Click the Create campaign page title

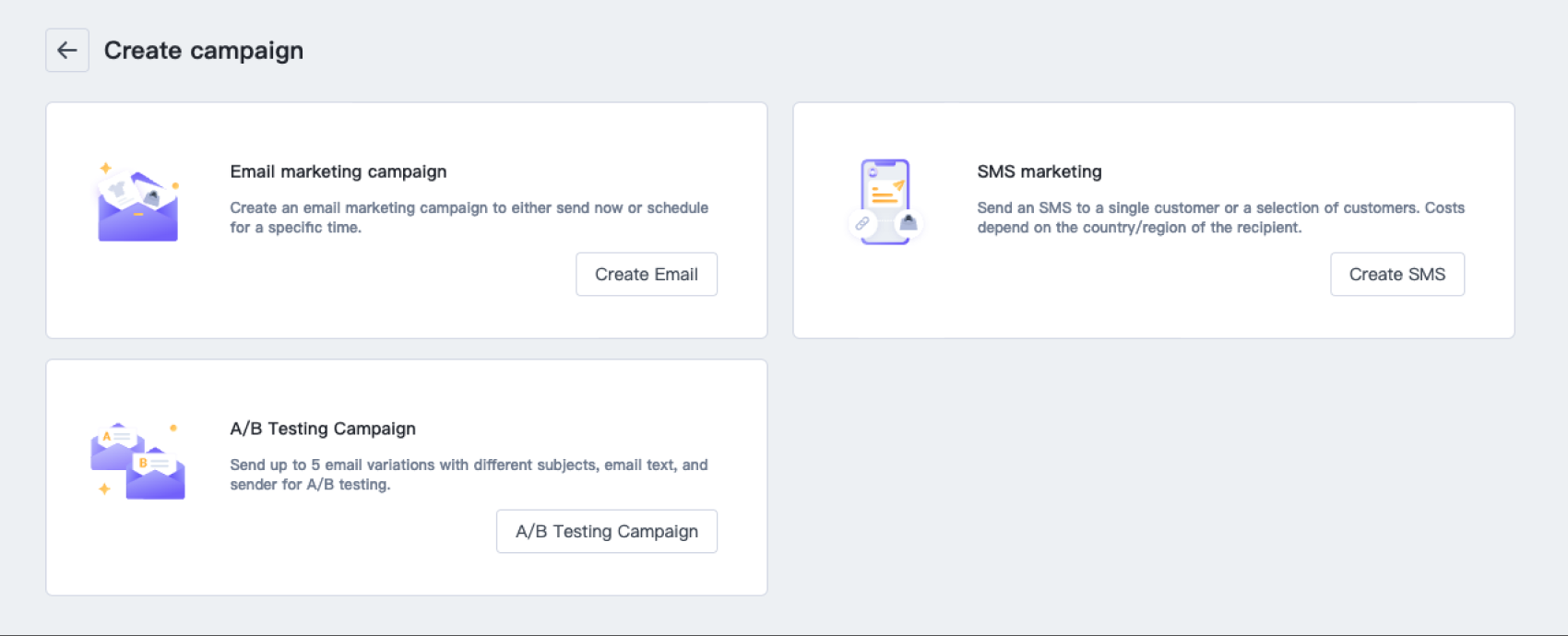pos(203,51)
